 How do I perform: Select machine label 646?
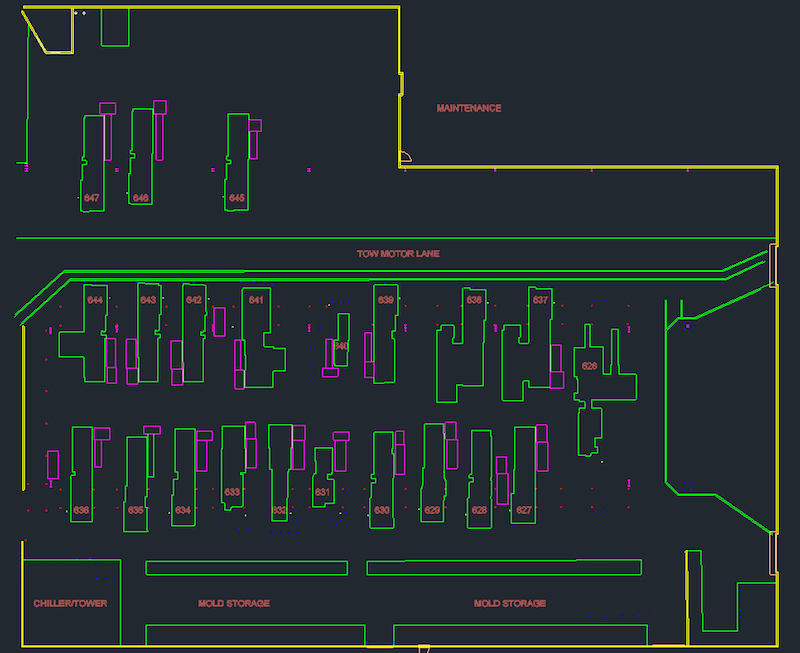pyautogui.click(x=140, y=199)
